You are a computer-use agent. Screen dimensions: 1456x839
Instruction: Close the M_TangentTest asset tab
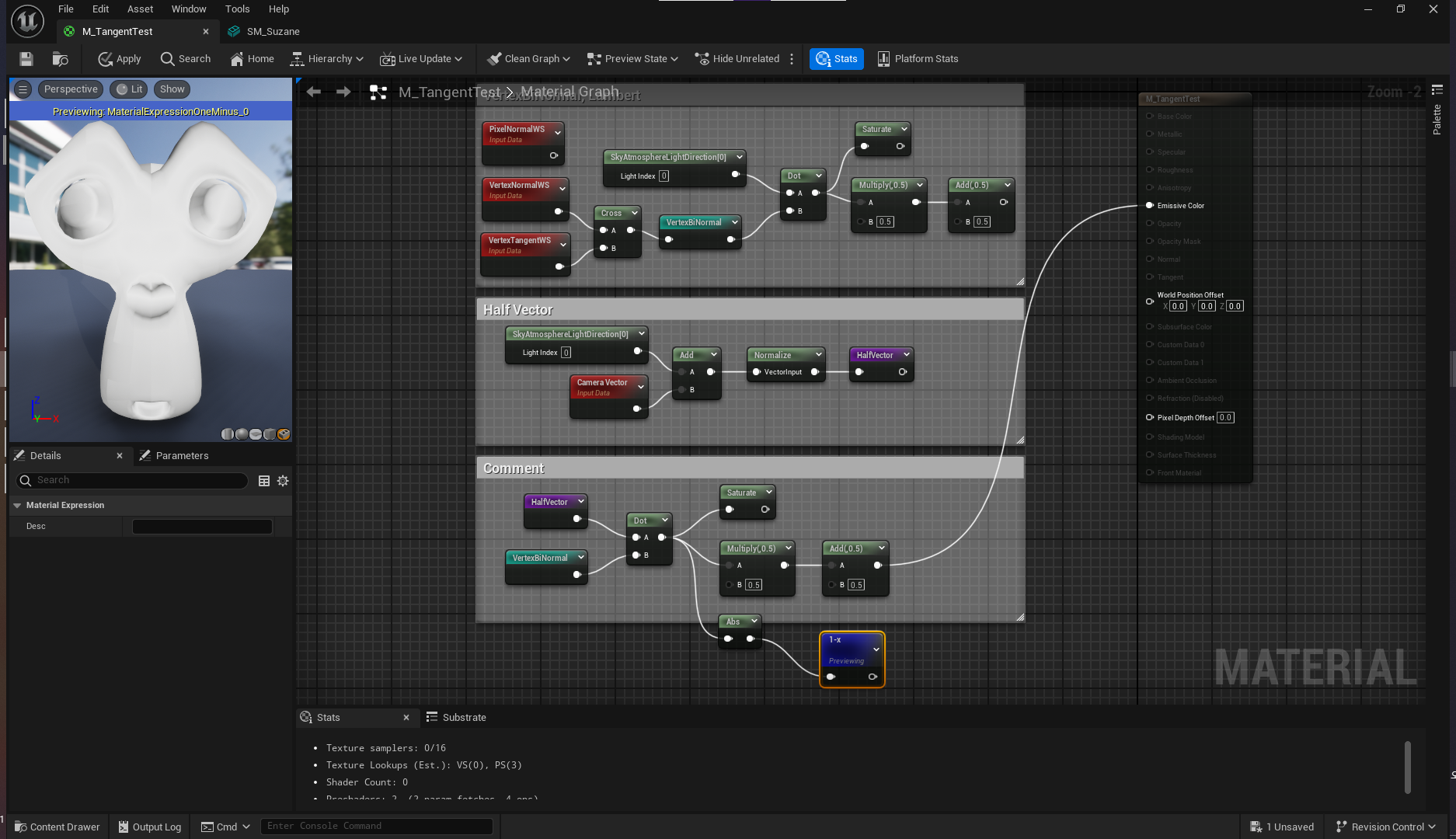point(206,32)
